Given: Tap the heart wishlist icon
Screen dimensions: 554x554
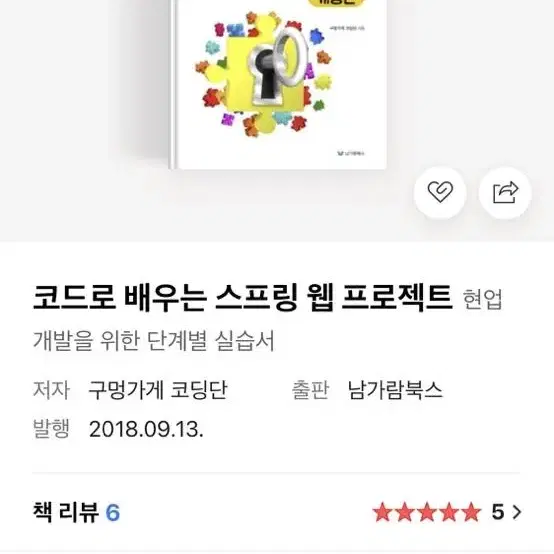Looking at the screenshot, I should click(x=440, y=193).
